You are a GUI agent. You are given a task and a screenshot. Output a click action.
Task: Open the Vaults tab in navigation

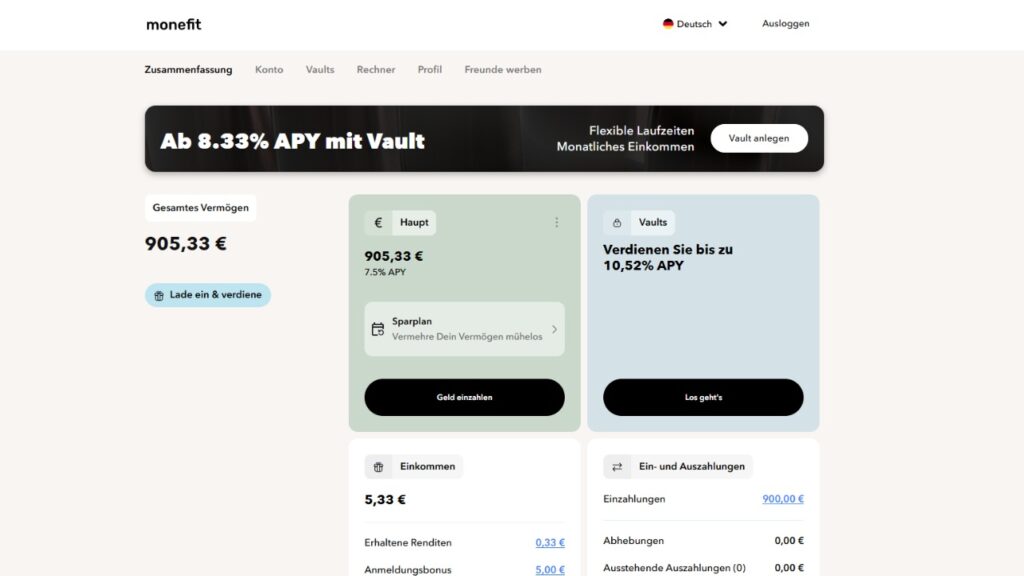point(320,70)
